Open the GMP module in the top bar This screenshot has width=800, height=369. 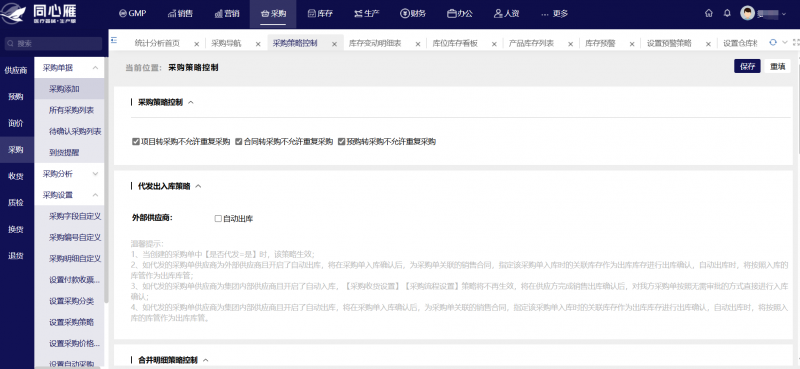[x=132, y=14]
